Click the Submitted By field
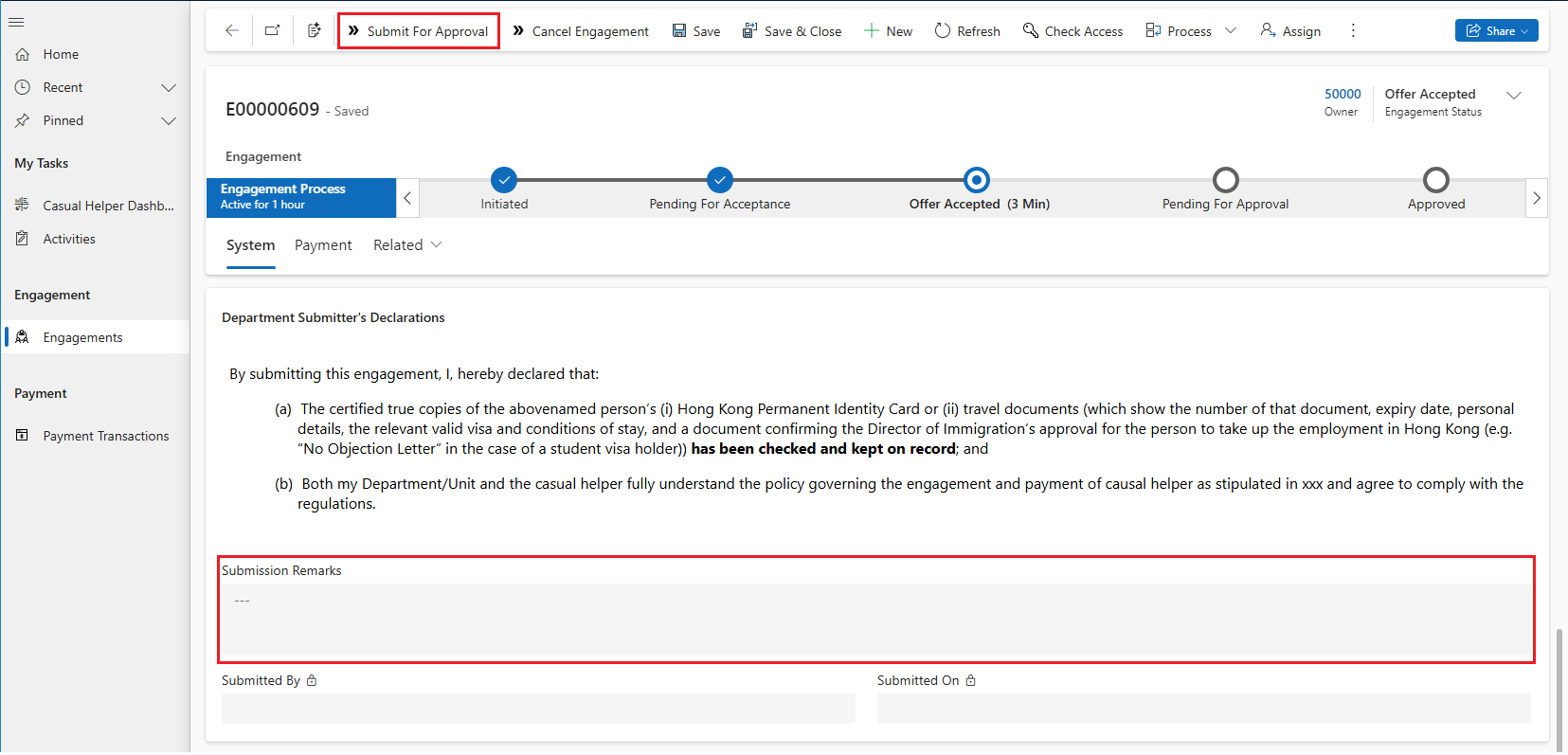Viewport: 1568px width, 755px height. pos(538,709)
